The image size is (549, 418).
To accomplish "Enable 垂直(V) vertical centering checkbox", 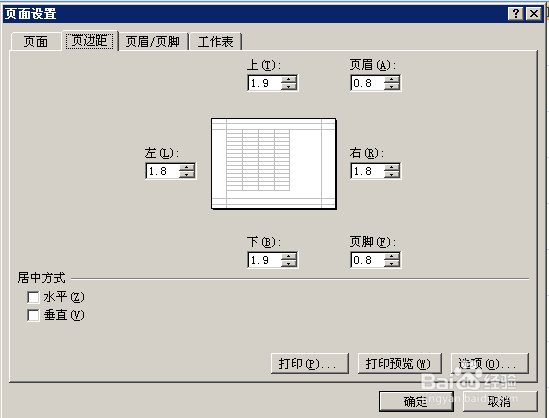I will click(33, 315).
